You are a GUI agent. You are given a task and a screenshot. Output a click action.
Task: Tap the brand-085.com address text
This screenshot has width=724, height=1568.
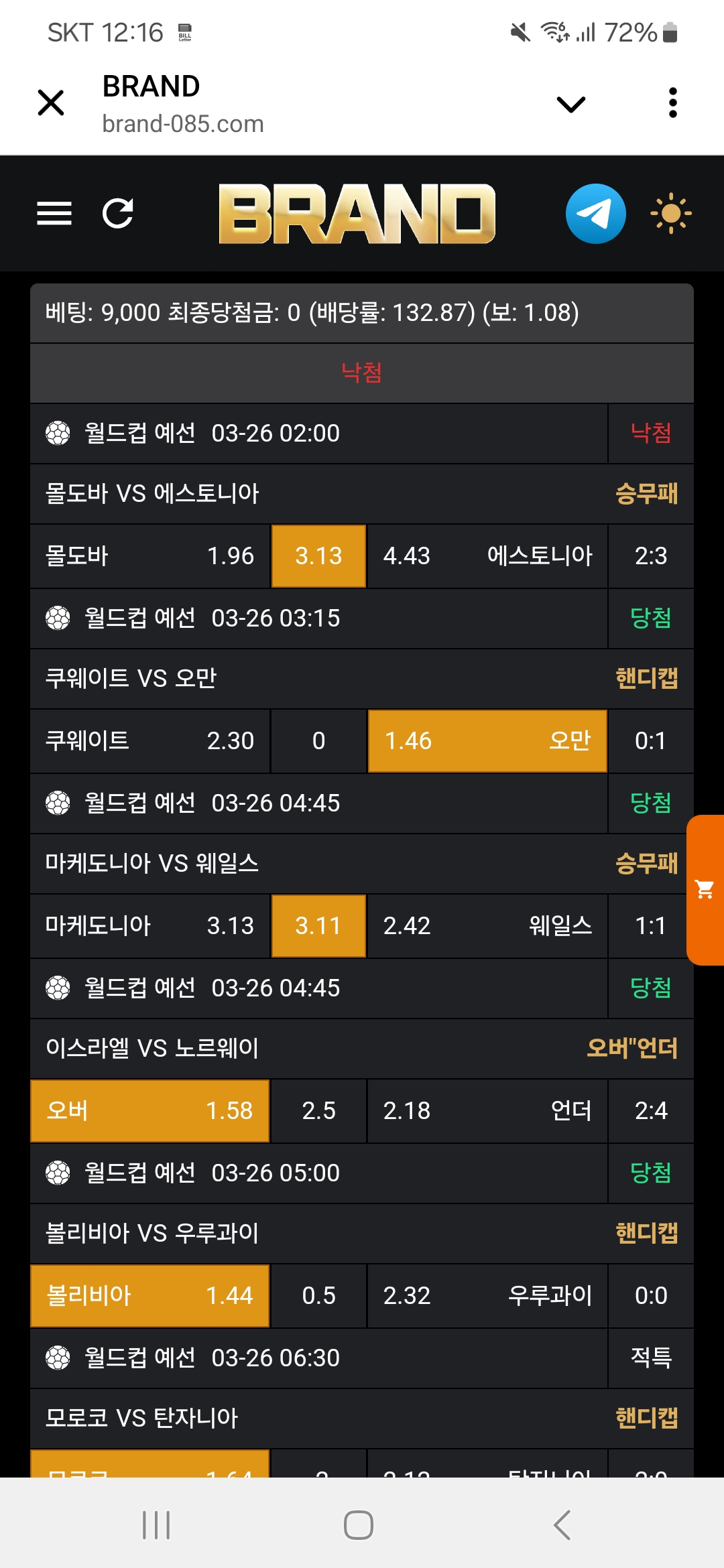coord(183,124)
